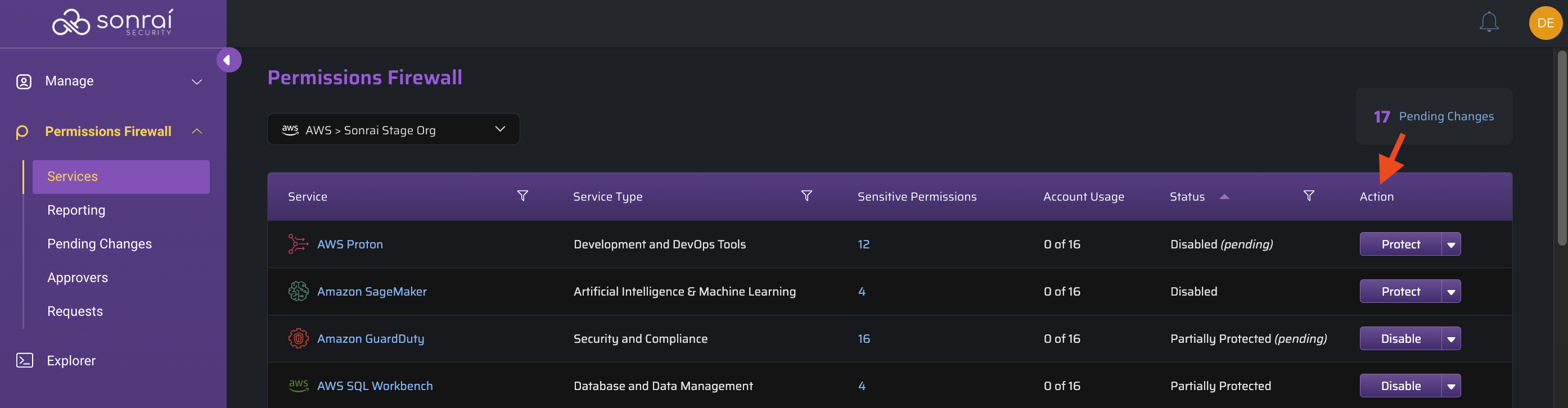1568x408 pixels.
Task: Open the Disable dropdown arrow for Amazon GuardDuty
Action: point(1451,339)
